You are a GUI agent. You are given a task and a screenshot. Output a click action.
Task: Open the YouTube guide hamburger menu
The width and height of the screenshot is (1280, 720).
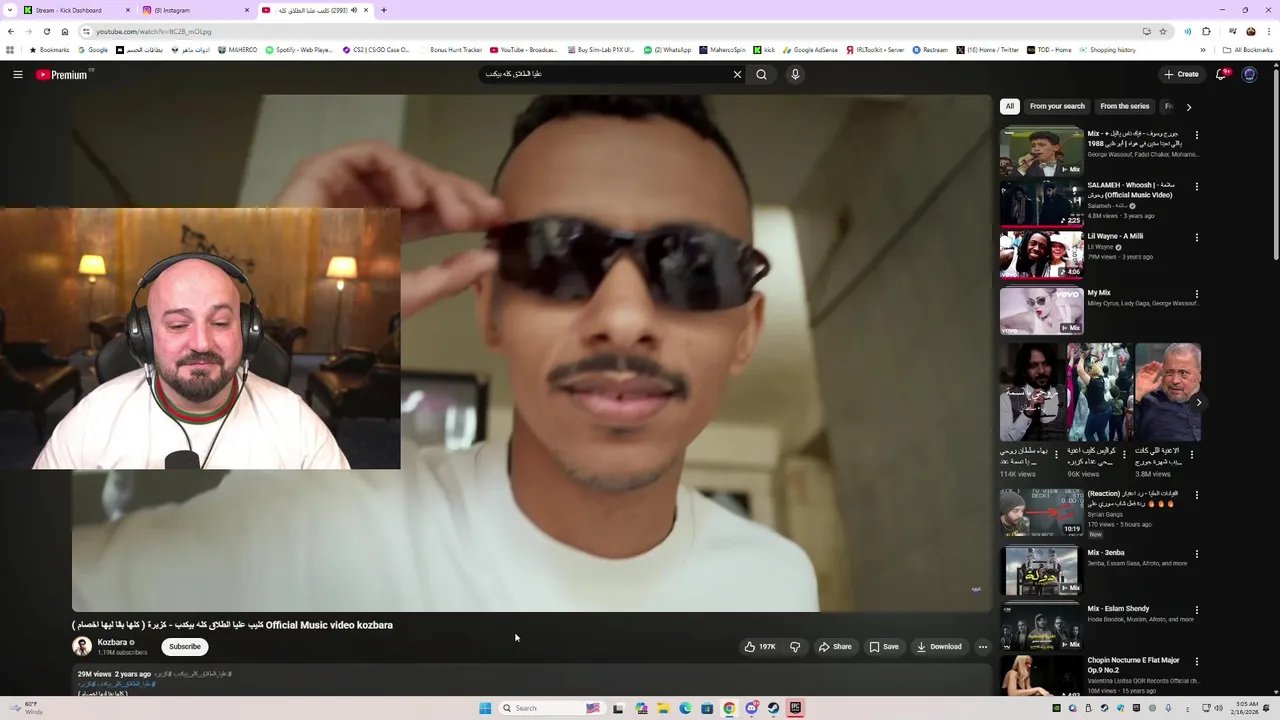click(18, 74)
